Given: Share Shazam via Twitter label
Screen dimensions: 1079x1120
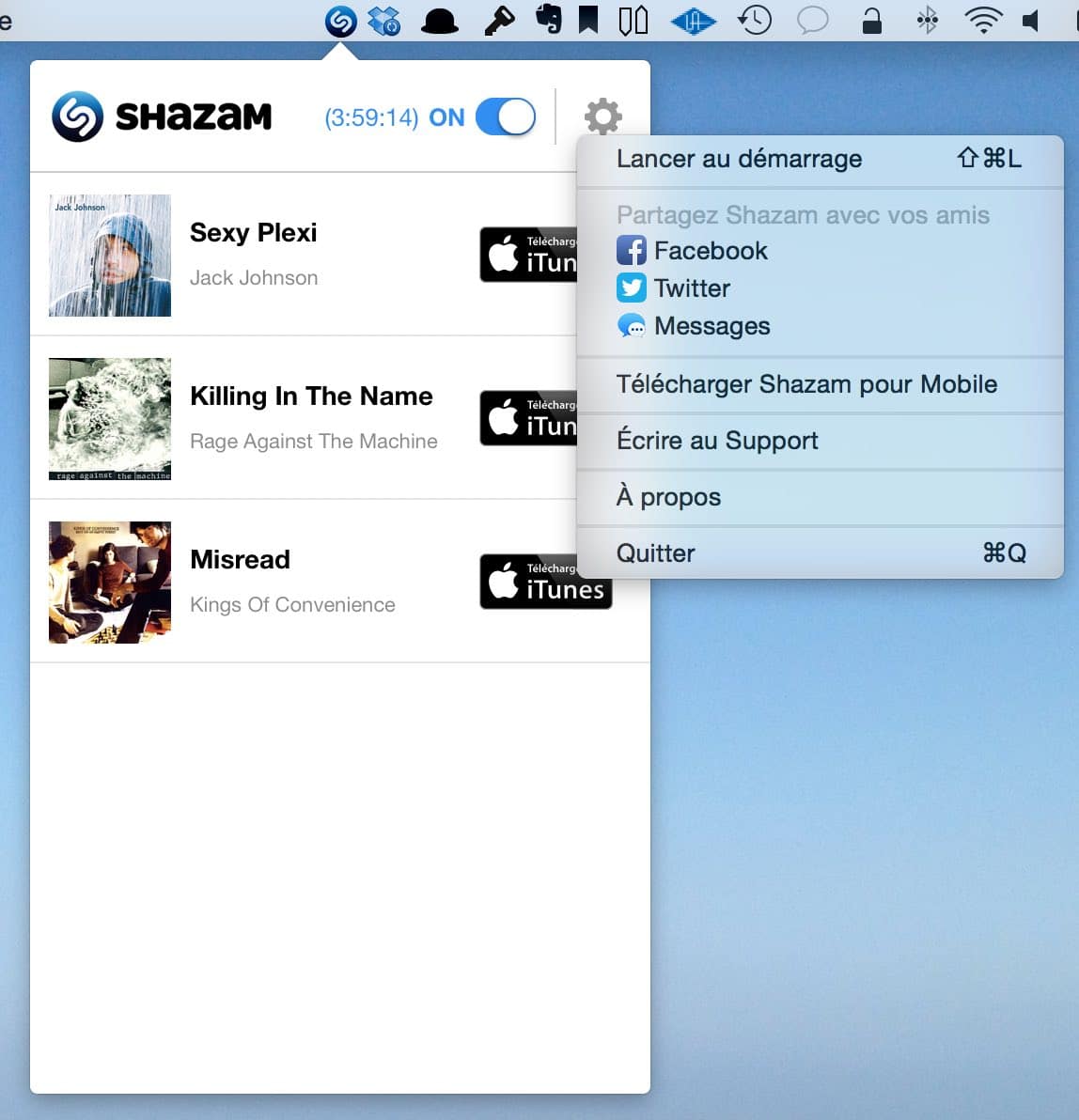Looking at the screenshot, I should (693, 288).
